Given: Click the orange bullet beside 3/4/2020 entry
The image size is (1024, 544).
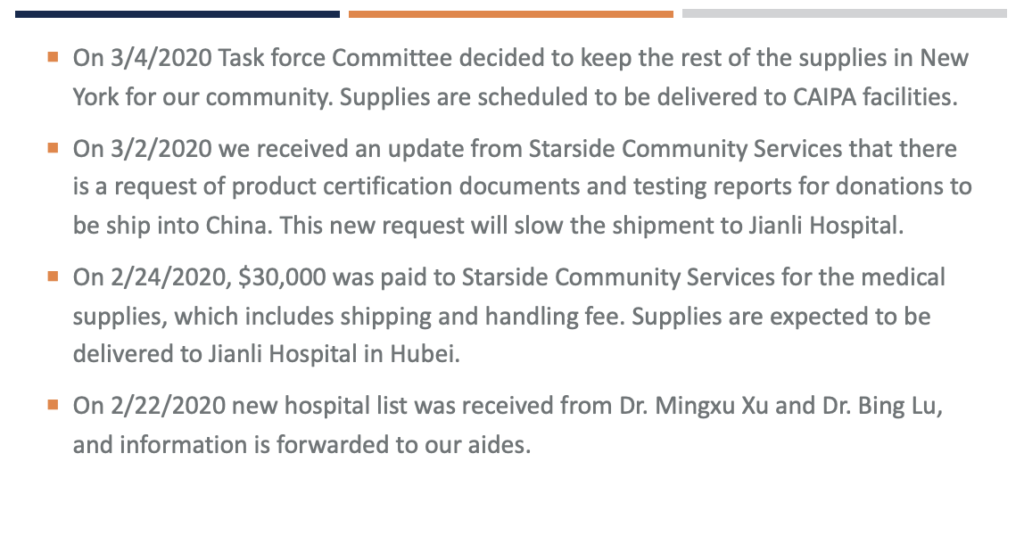Looking at the screenshot, I should click(x=53, y=57).
